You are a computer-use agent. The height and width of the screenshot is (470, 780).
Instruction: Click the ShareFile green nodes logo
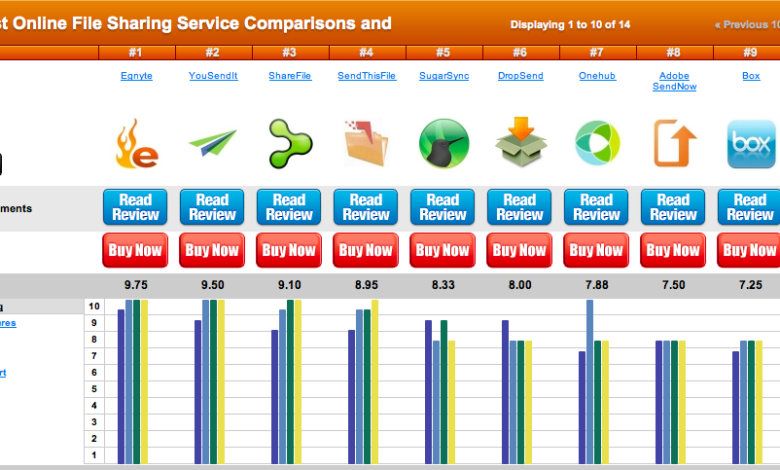[x=289, y=143]
